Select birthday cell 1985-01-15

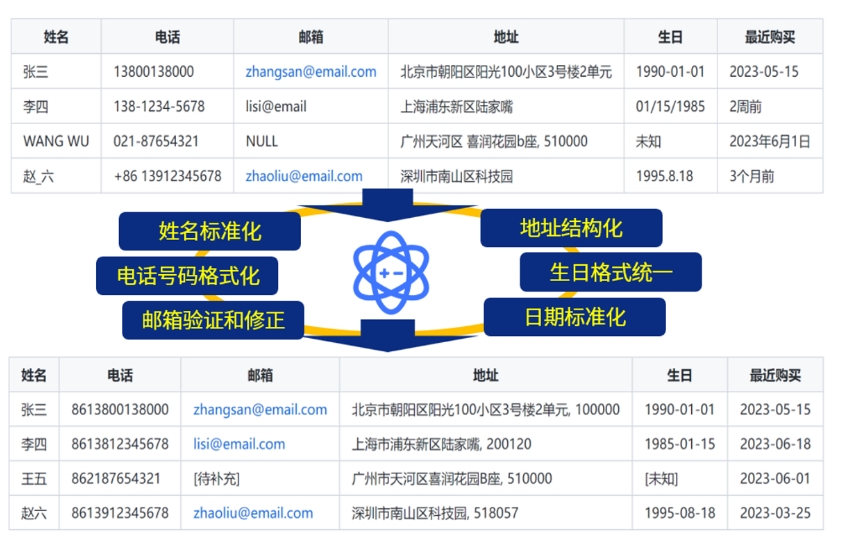[x=680, y=444]
